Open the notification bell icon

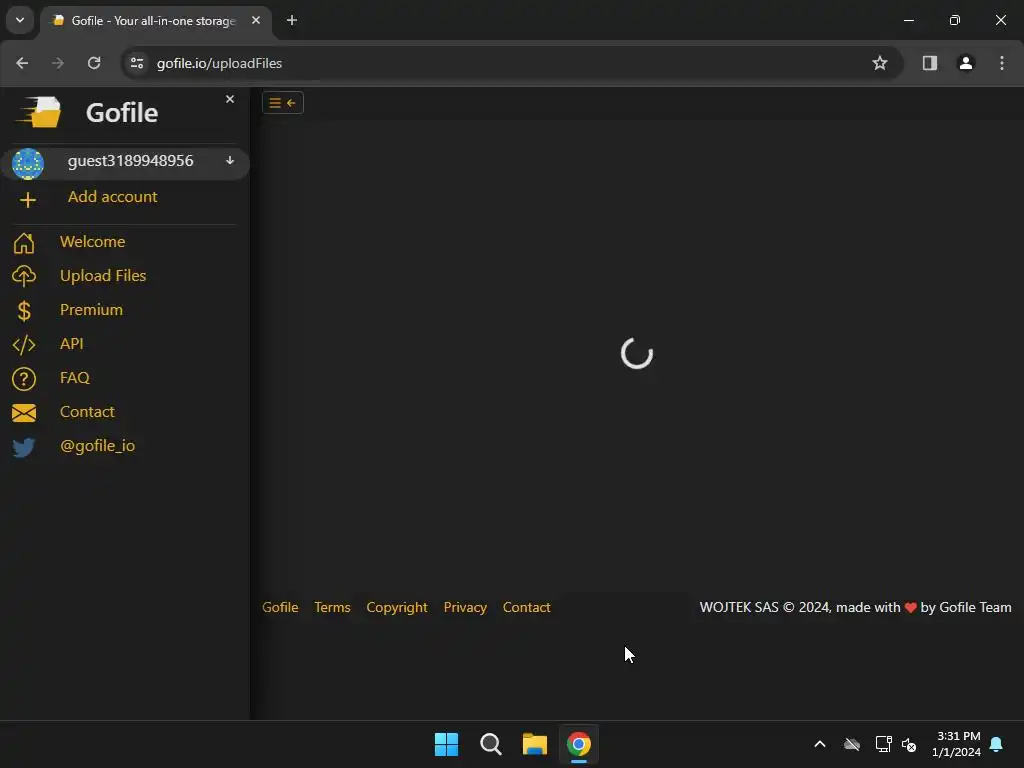click(x=997, y=744)
